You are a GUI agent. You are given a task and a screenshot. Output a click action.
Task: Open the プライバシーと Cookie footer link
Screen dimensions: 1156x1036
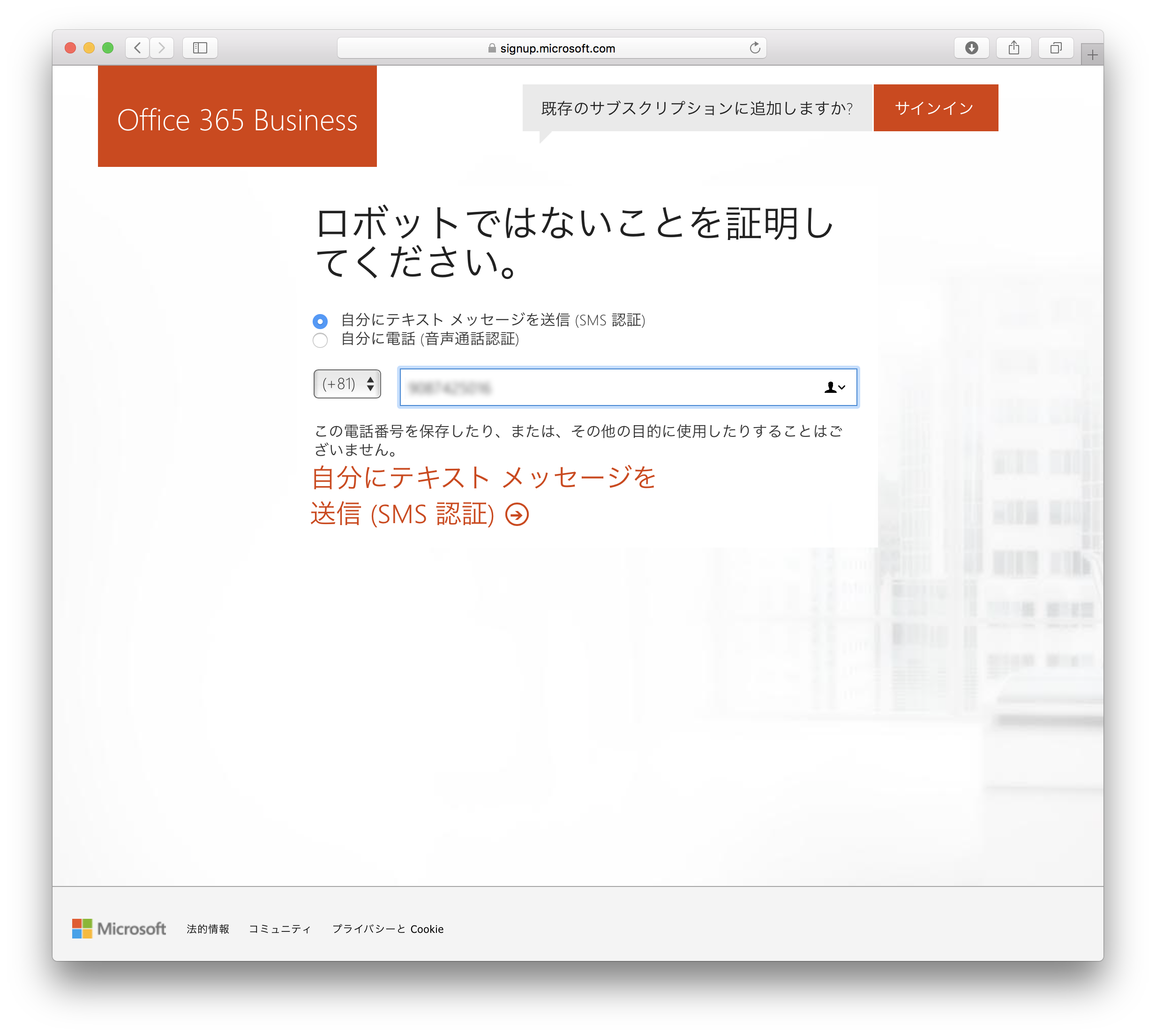[x=388, y=928]
